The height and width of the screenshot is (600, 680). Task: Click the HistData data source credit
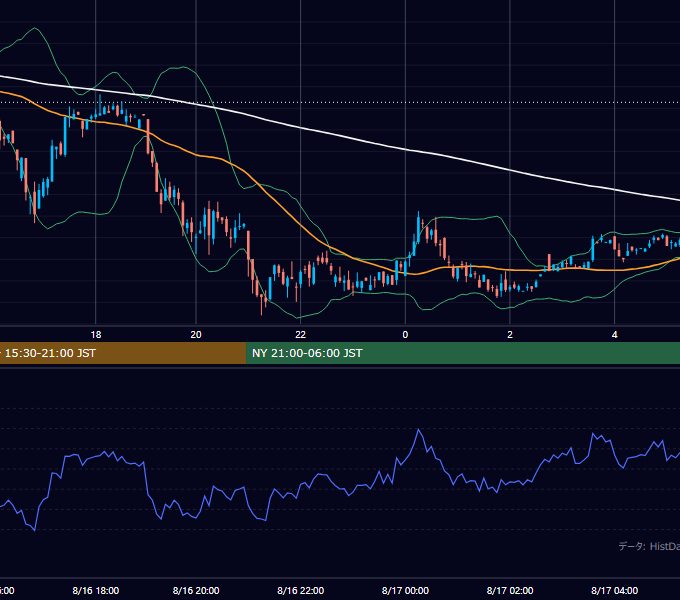(x=649, y=546)
